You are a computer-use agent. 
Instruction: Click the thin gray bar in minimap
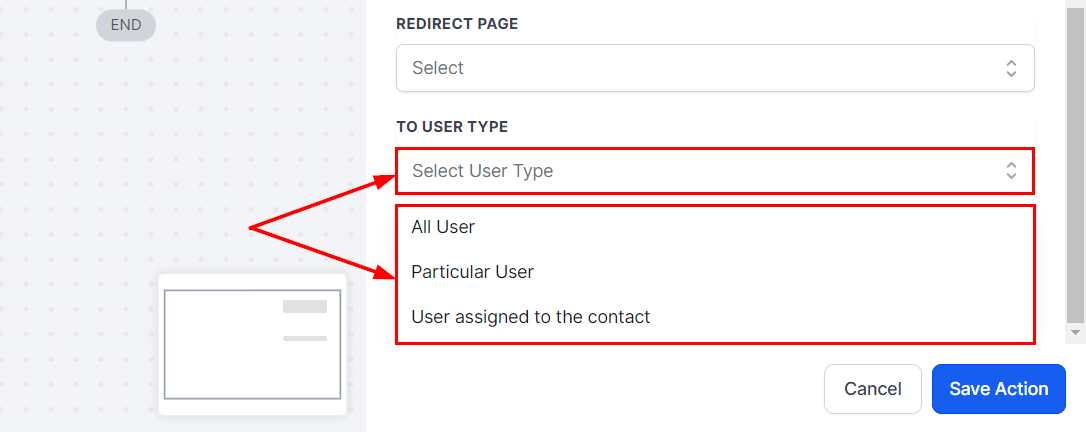click(x=304, y=338)
